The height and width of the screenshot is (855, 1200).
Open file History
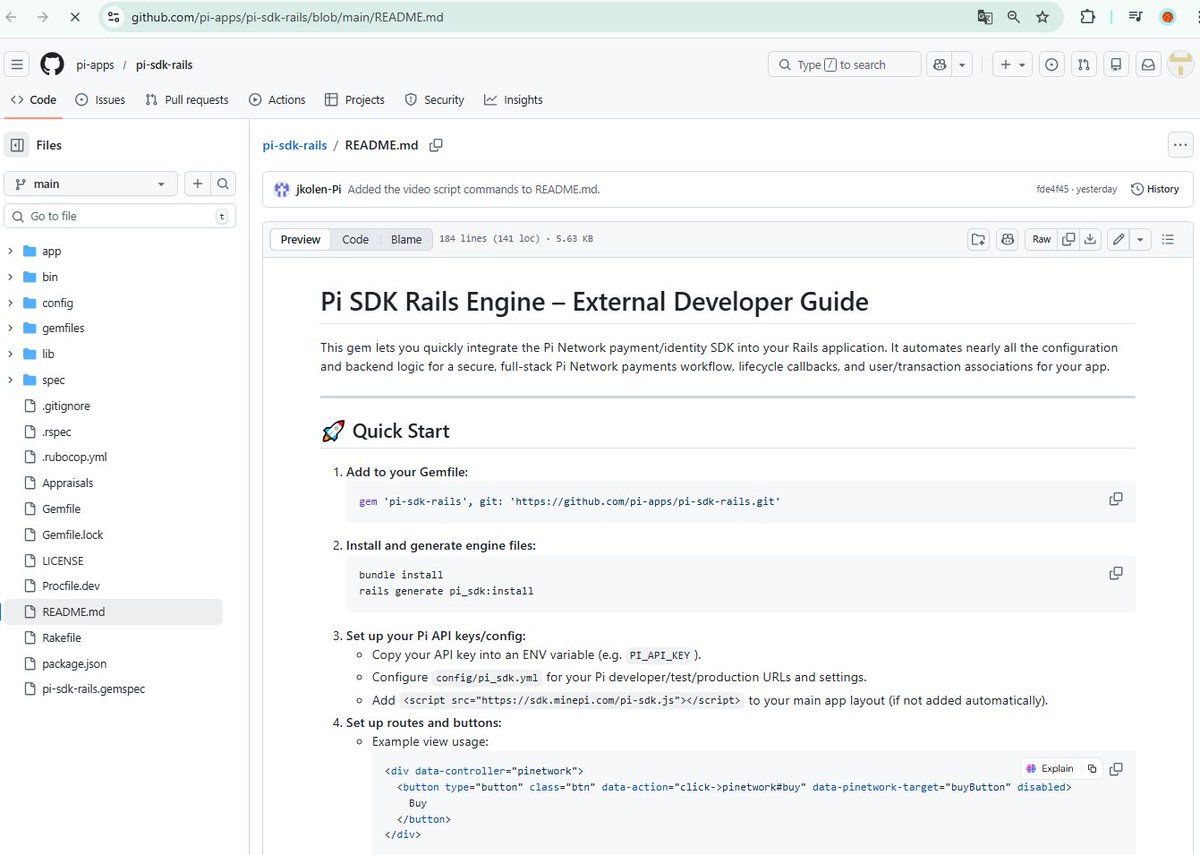pyautogui.click(x=1155, y=189)
